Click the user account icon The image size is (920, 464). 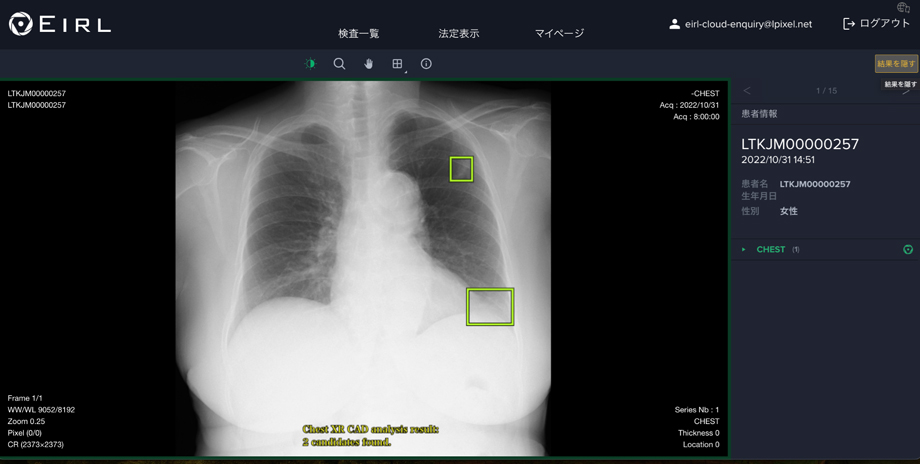click(x=675, y=24)
